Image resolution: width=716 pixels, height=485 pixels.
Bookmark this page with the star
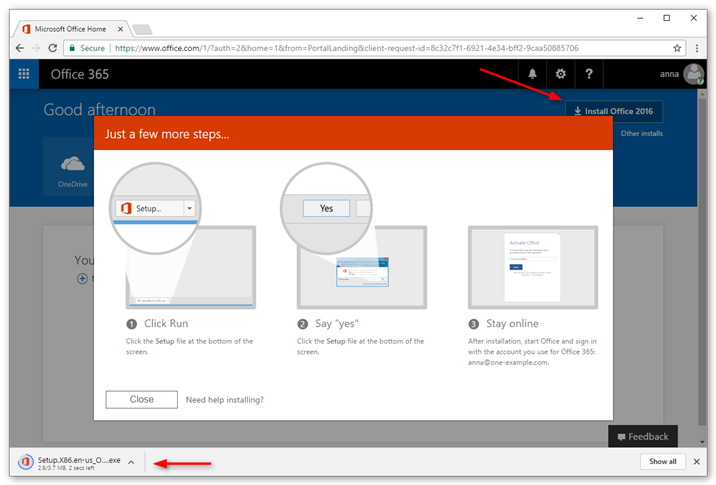677,48
